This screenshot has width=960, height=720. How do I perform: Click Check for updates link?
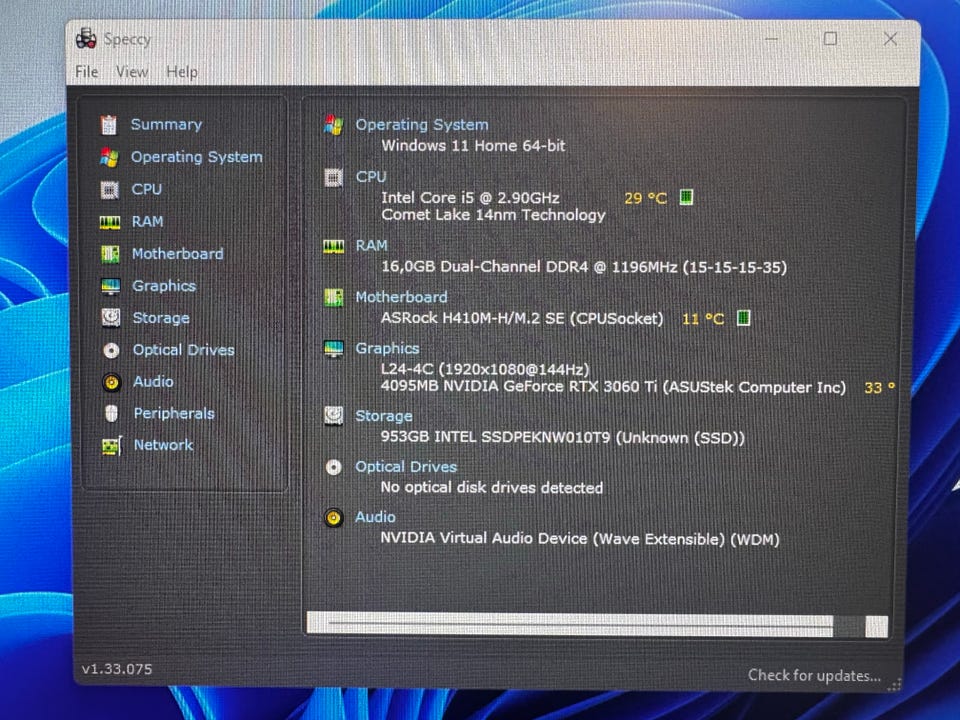click(x=814, y=675)
